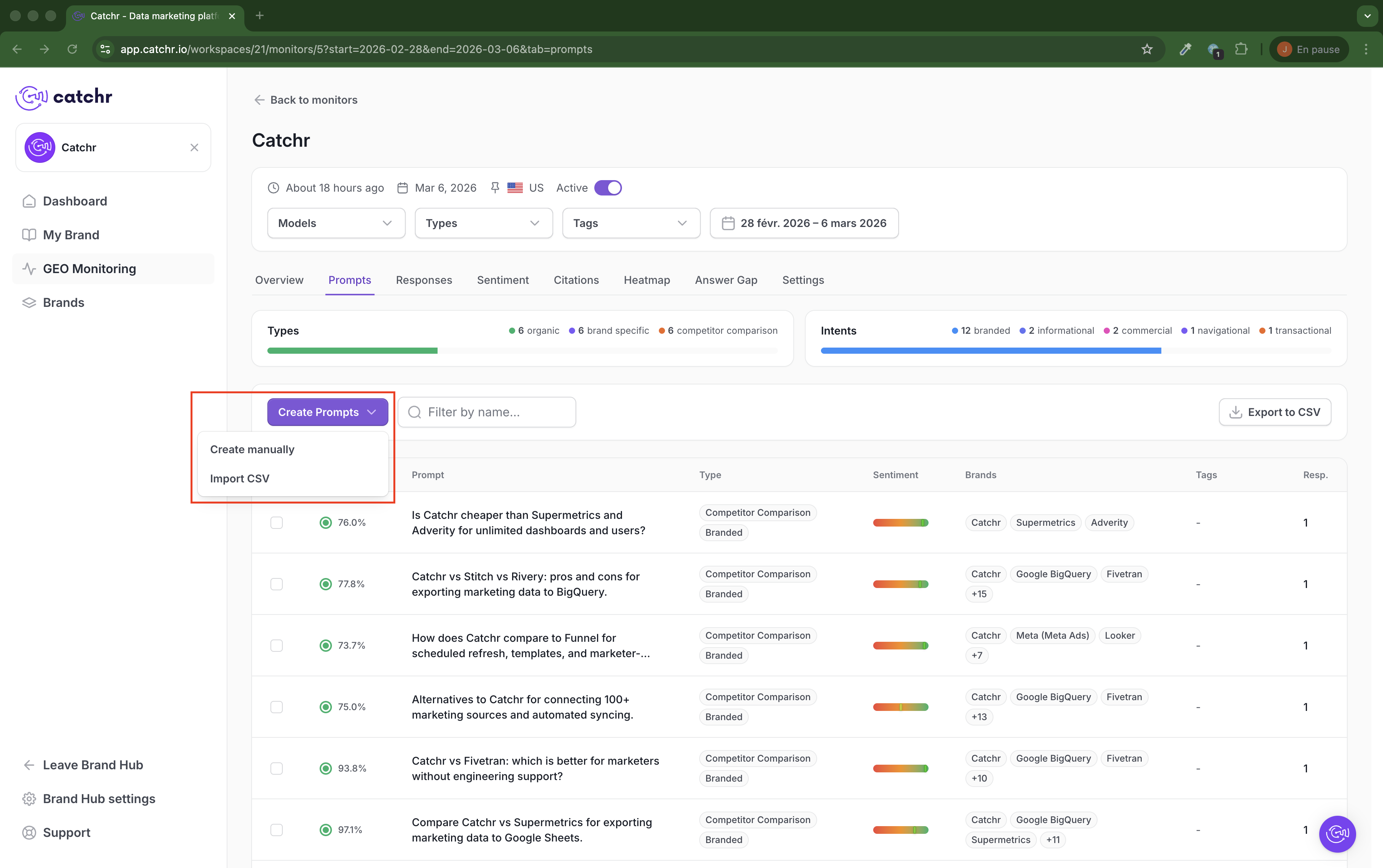Click the Support lifebuoy icon
This screenshot has width=1383, height=868.
pyautogui.click(x=29, y=832)
